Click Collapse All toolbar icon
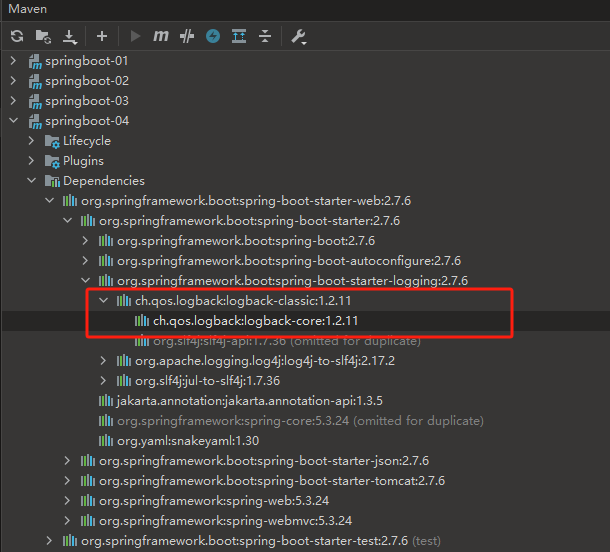 point(265,36)
